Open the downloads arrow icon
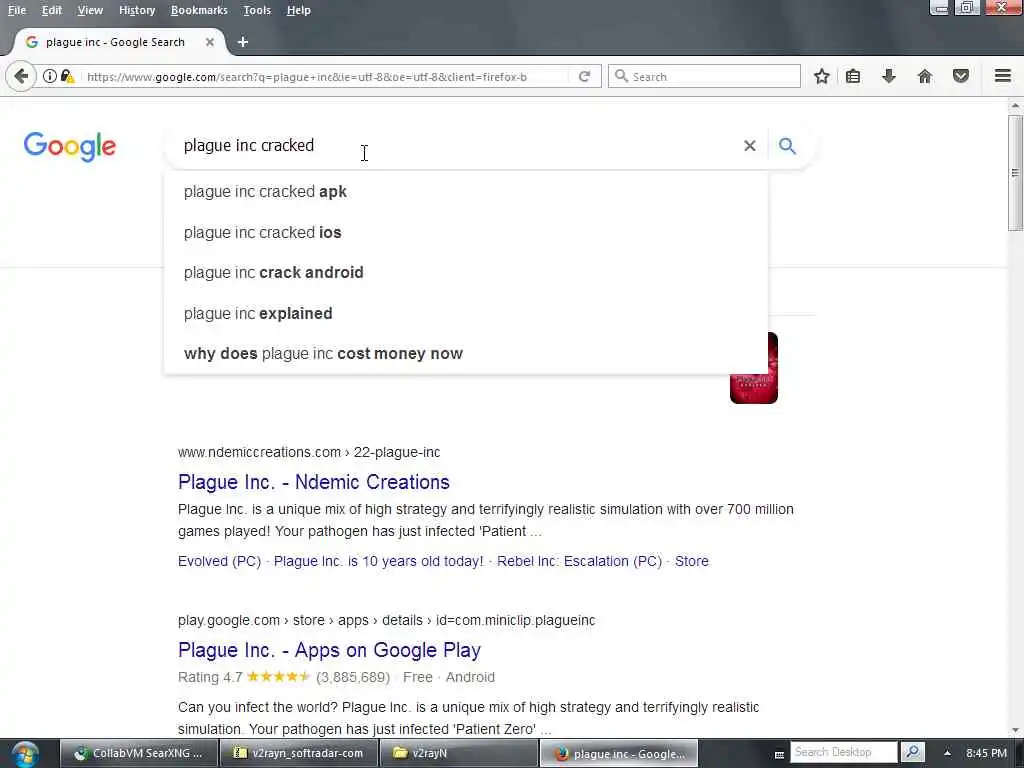Screen dimensions: 1024x768 tap(889, 76)
